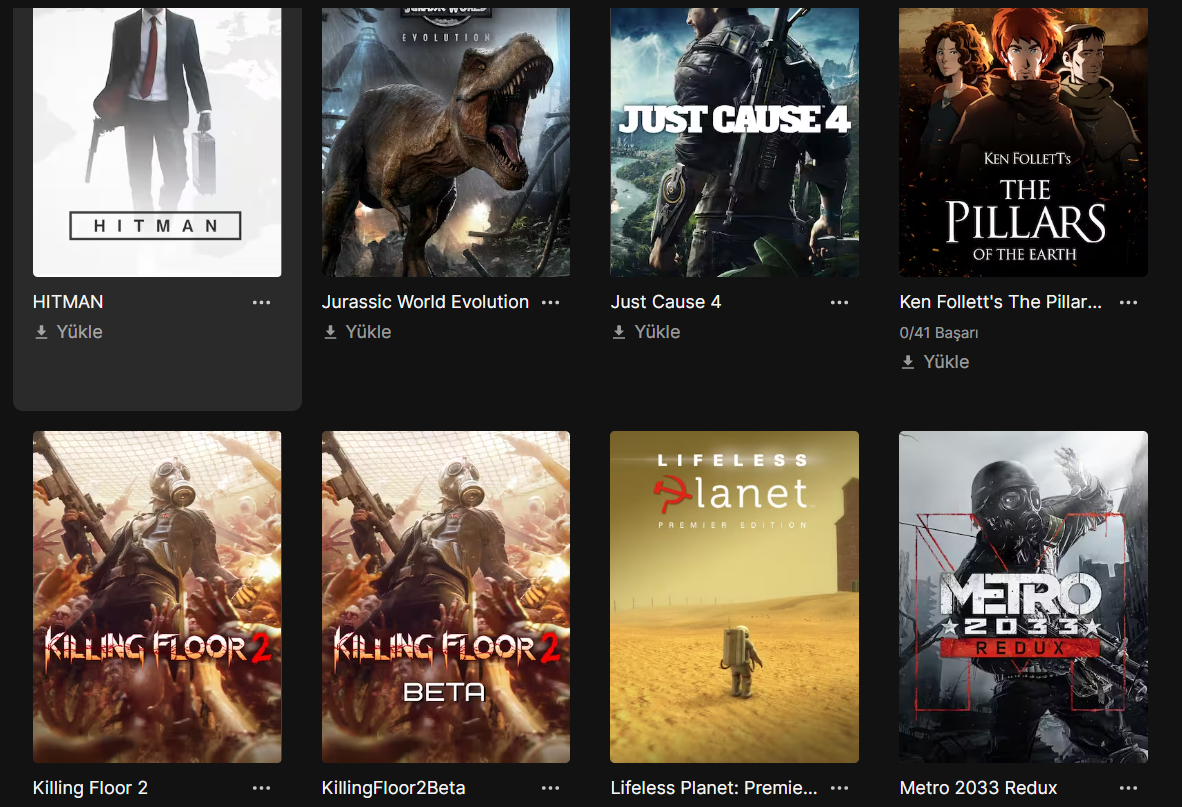The height and width of the screenshot is (807, 1182).
Task: Open KillingFloor2Beta three-dot menu
Action: pyautogui.click(x=550, y=787)
